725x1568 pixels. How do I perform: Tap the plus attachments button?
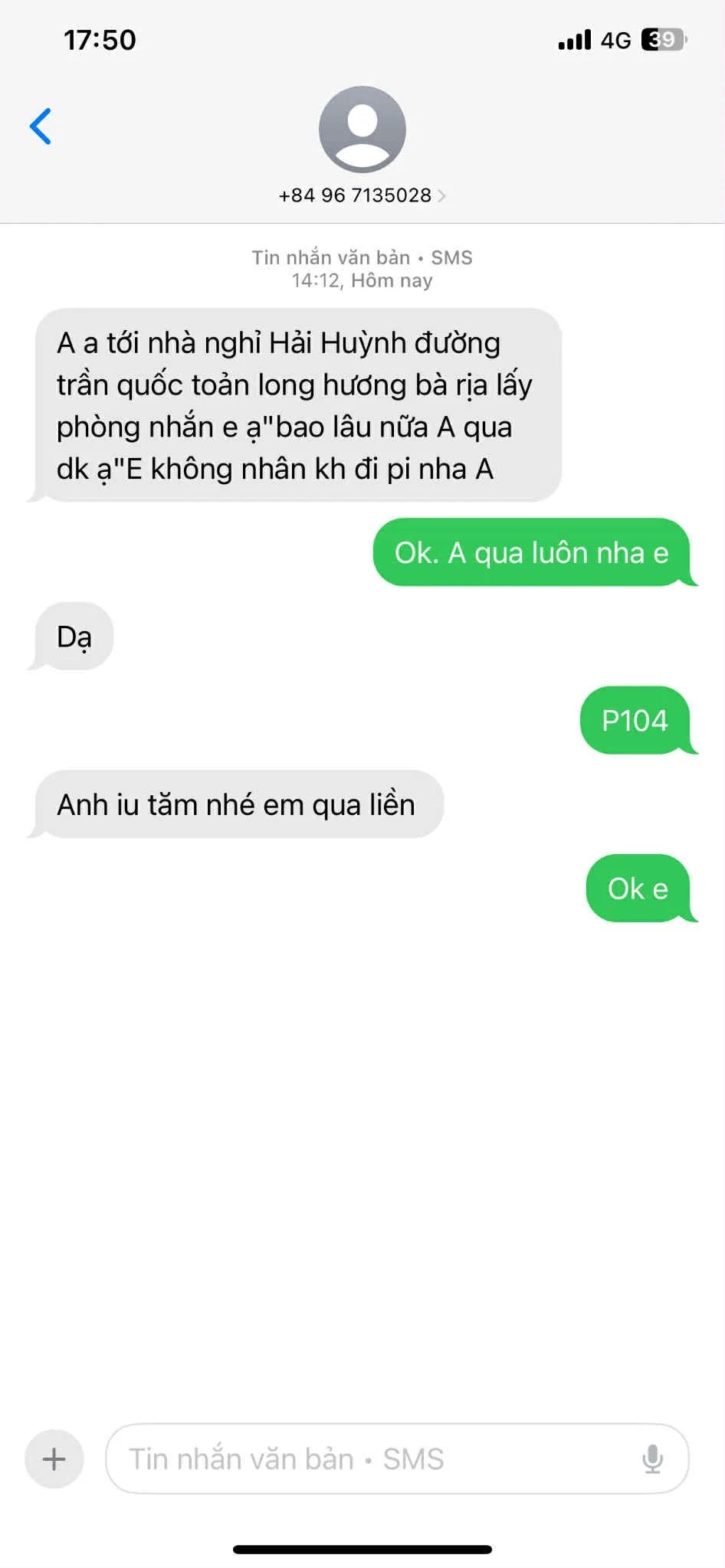pos(54,1458)
